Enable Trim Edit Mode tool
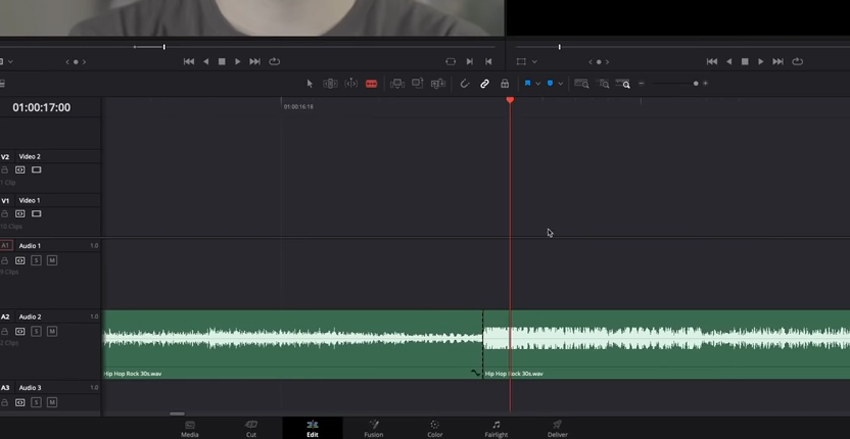Image resolution: width=850 pixels, height=439 pixels. pyautogui.click(x=330, y=84)
